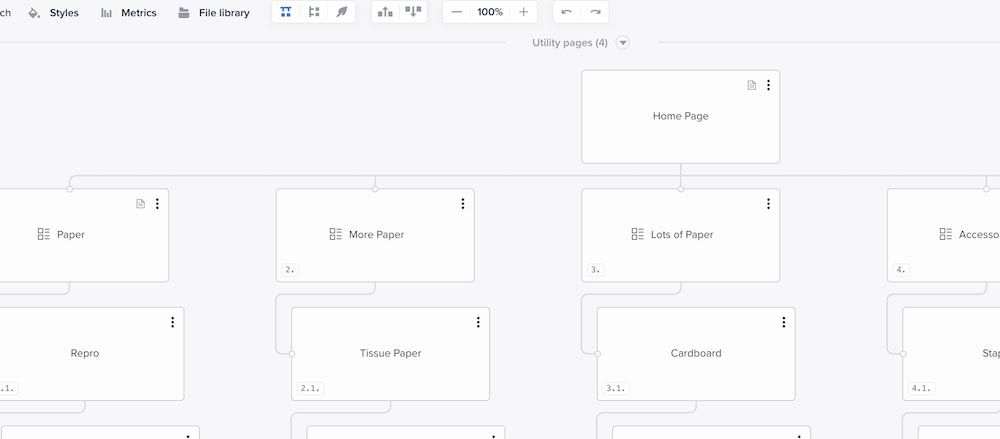Click the connector node left of Tissue Paper
The image size is (1000, 439).
coord(292,354)
